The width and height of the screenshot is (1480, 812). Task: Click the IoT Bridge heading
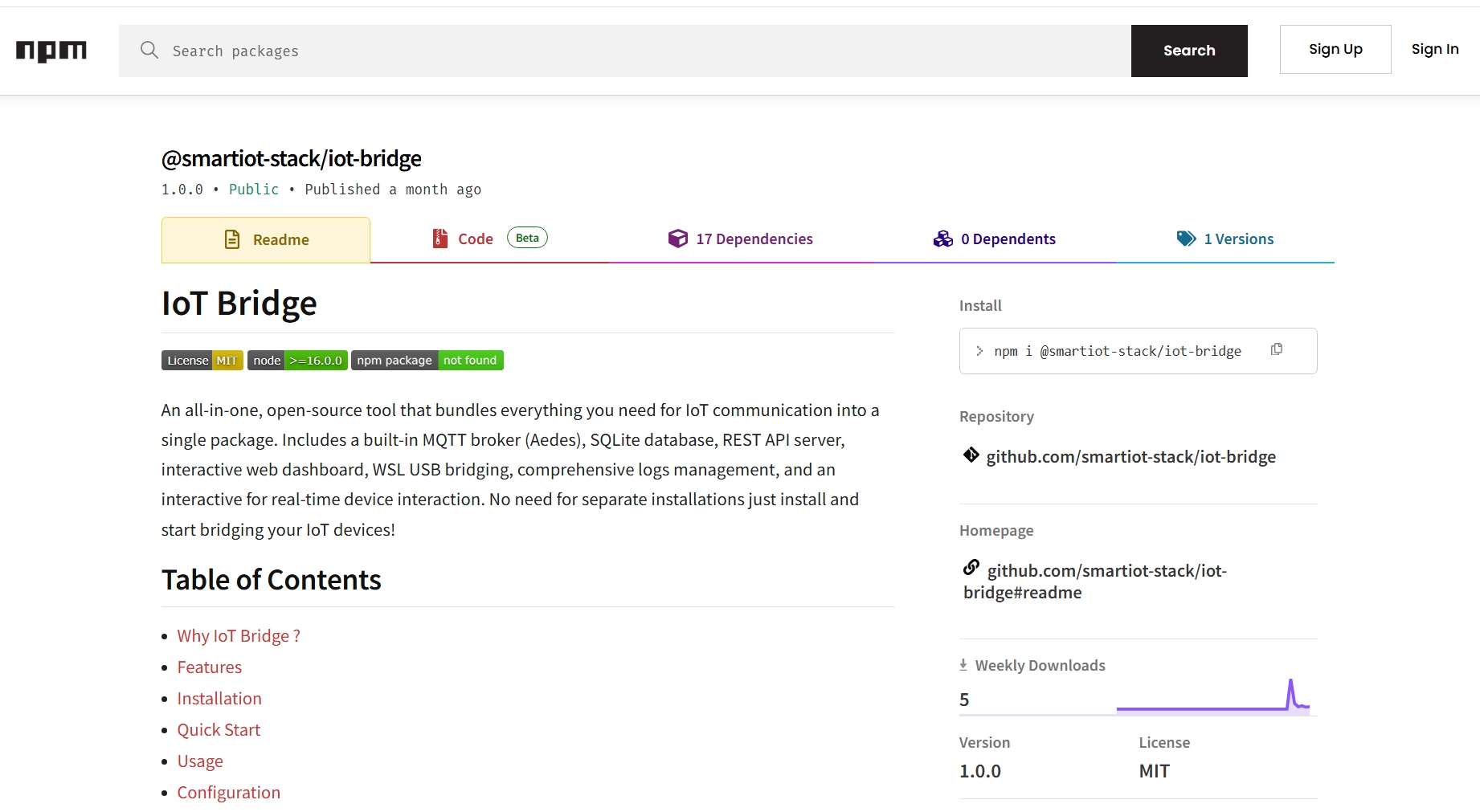click(x=239, y=304)
